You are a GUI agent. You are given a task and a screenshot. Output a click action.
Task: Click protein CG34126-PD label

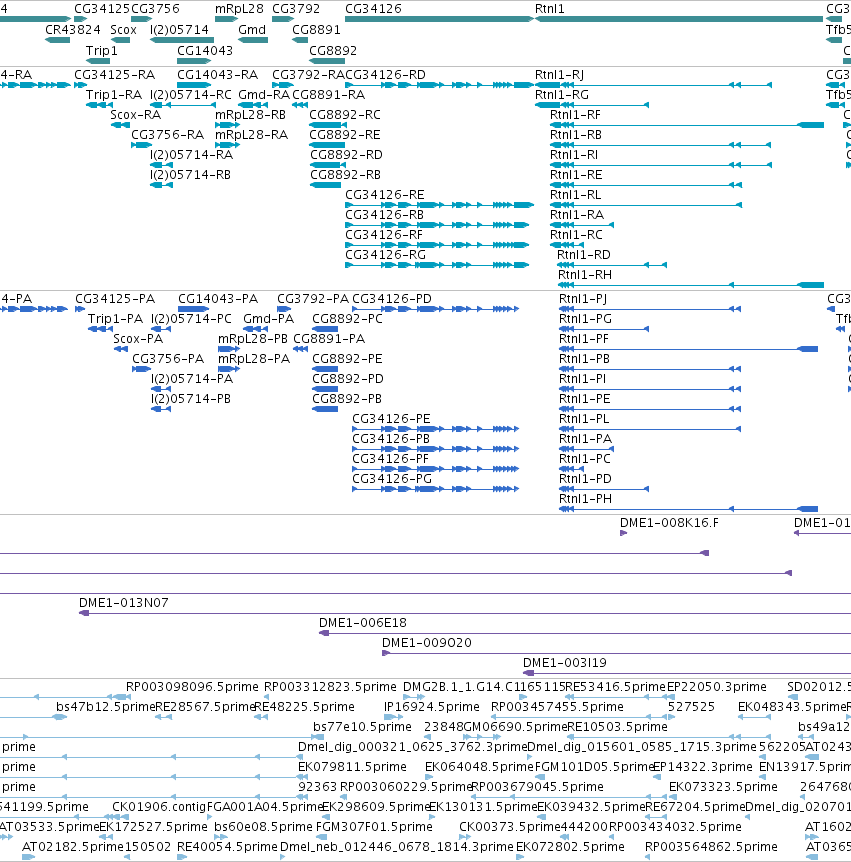(x=391, y=299)
